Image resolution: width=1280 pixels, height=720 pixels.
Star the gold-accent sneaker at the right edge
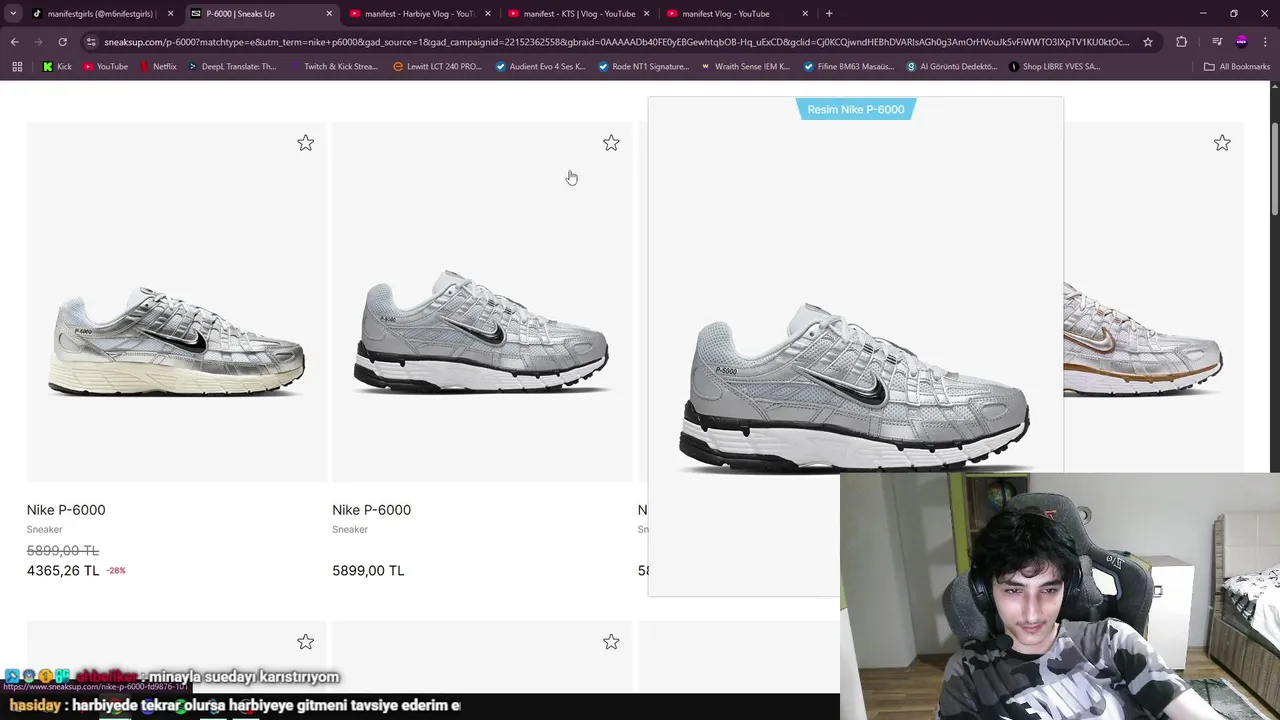[1222, 143]
